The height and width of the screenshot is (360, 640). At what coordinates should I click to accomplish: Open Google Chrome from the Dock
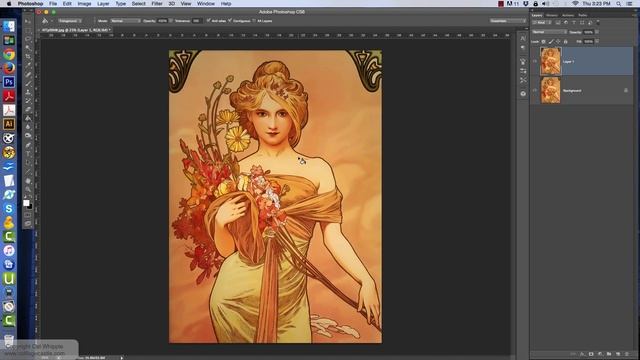tap(9, 54)
